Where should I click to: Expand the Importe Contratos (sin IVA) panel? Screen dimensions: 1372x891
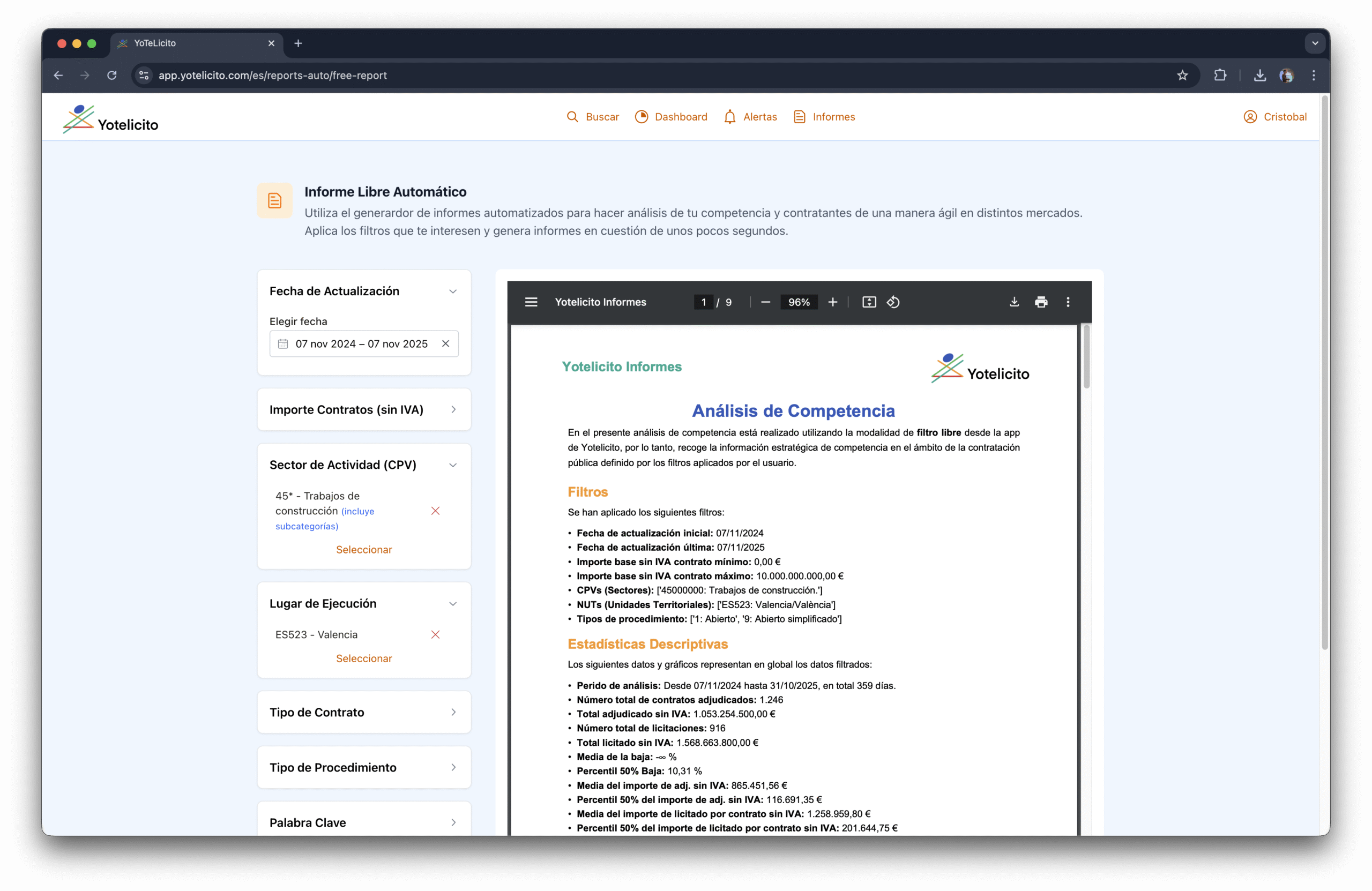452,409
